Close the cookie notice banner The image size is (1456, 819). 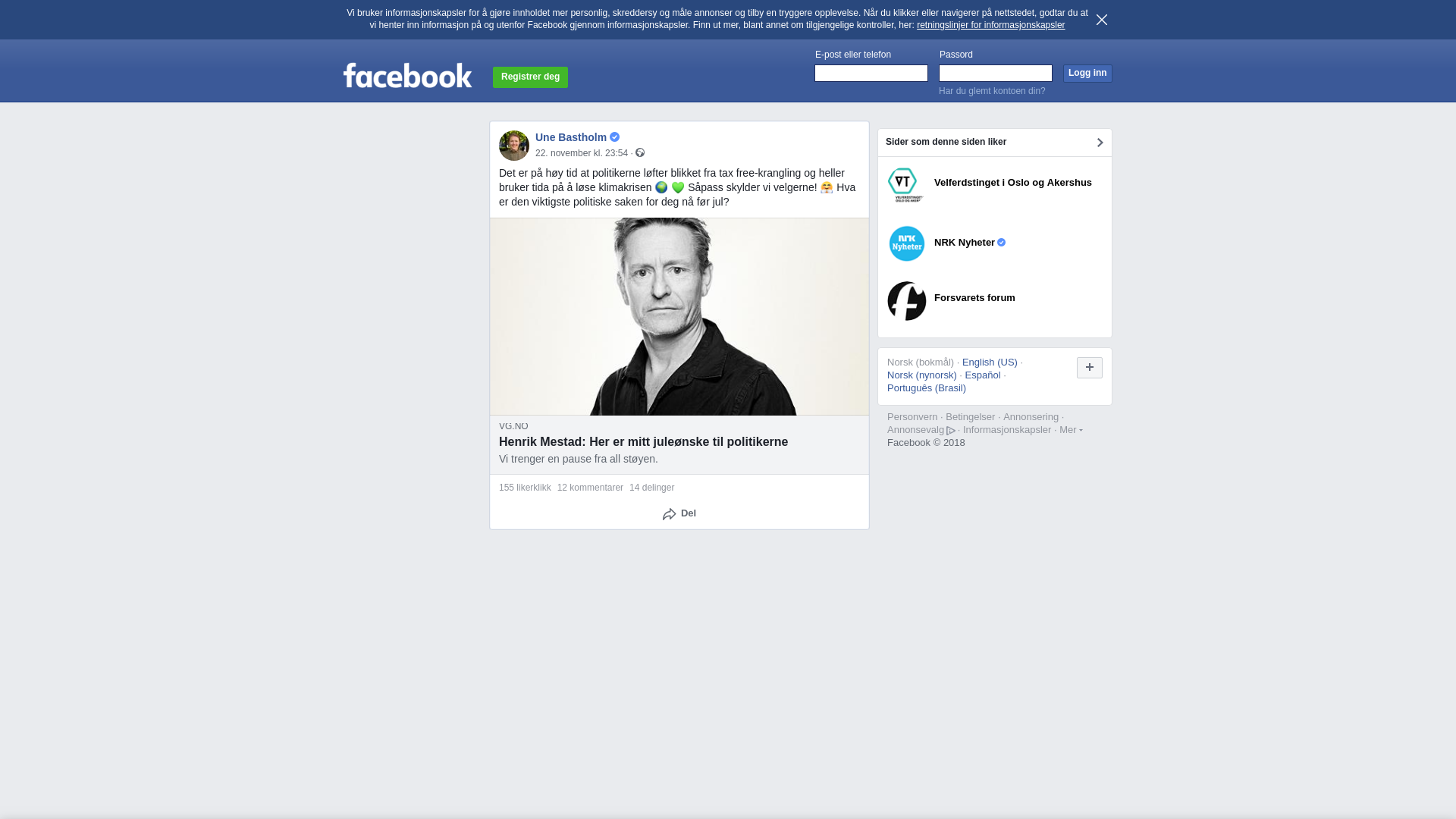[1101, 20]
